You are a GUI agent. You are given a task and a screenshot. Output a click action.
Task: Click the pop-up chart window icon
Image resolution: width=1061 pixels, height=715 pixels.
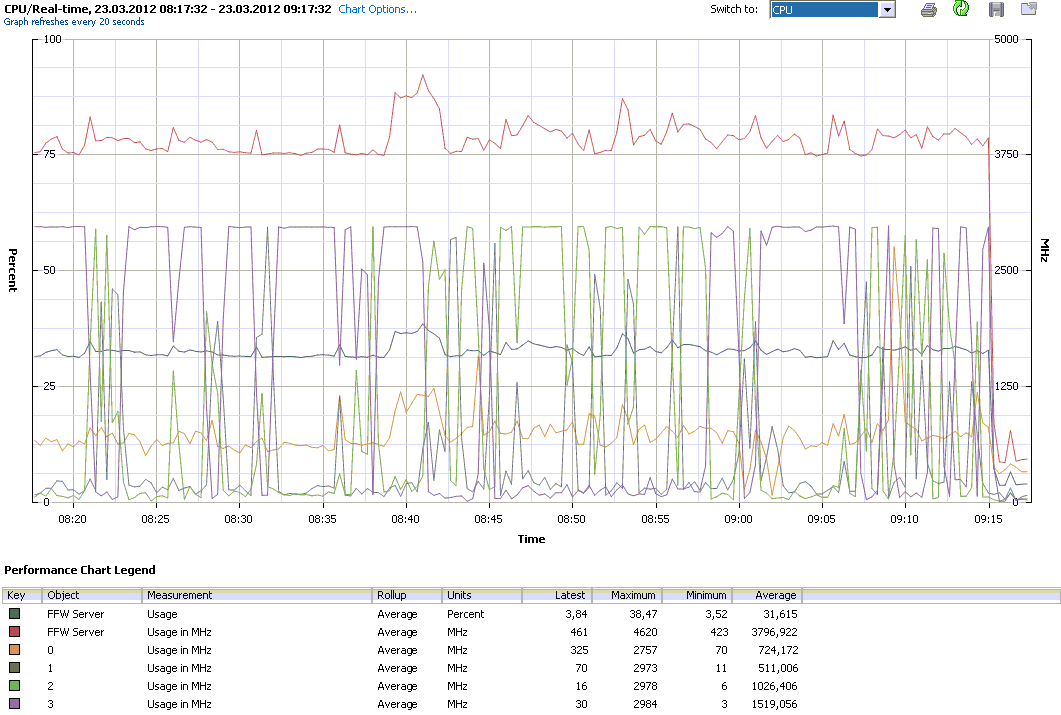point(1028,10)
